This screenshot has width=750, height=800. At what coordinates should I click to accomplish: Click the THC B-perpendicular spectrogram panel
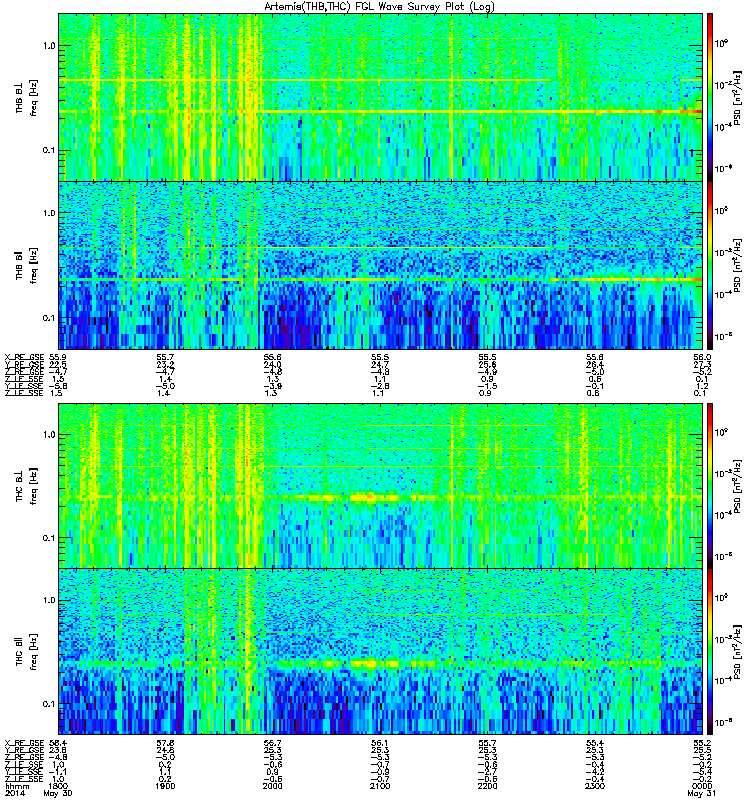click(x=380, y=485)
